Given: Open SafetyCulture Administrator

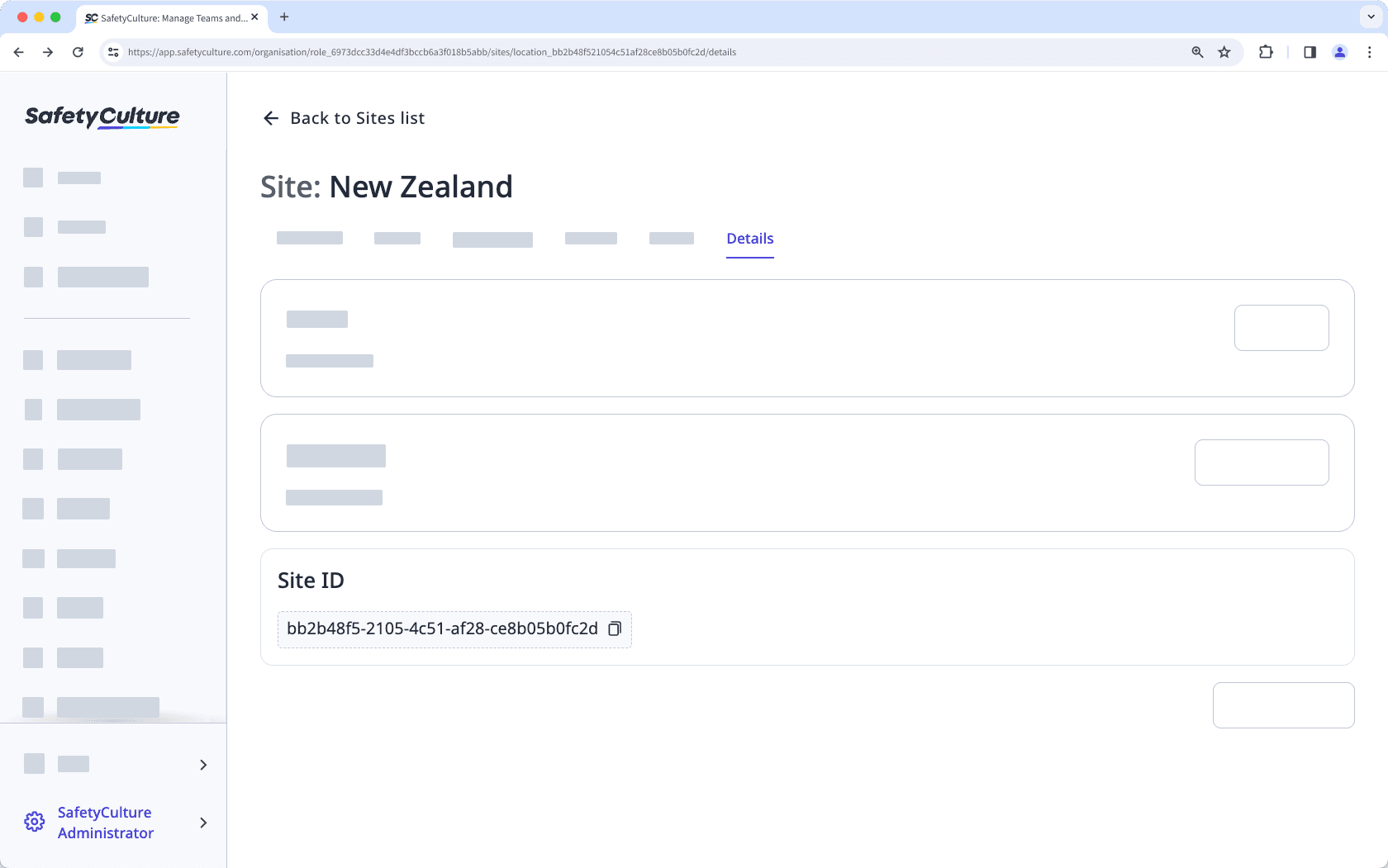Looking at the screenshot, I should (x=105, y=822).
